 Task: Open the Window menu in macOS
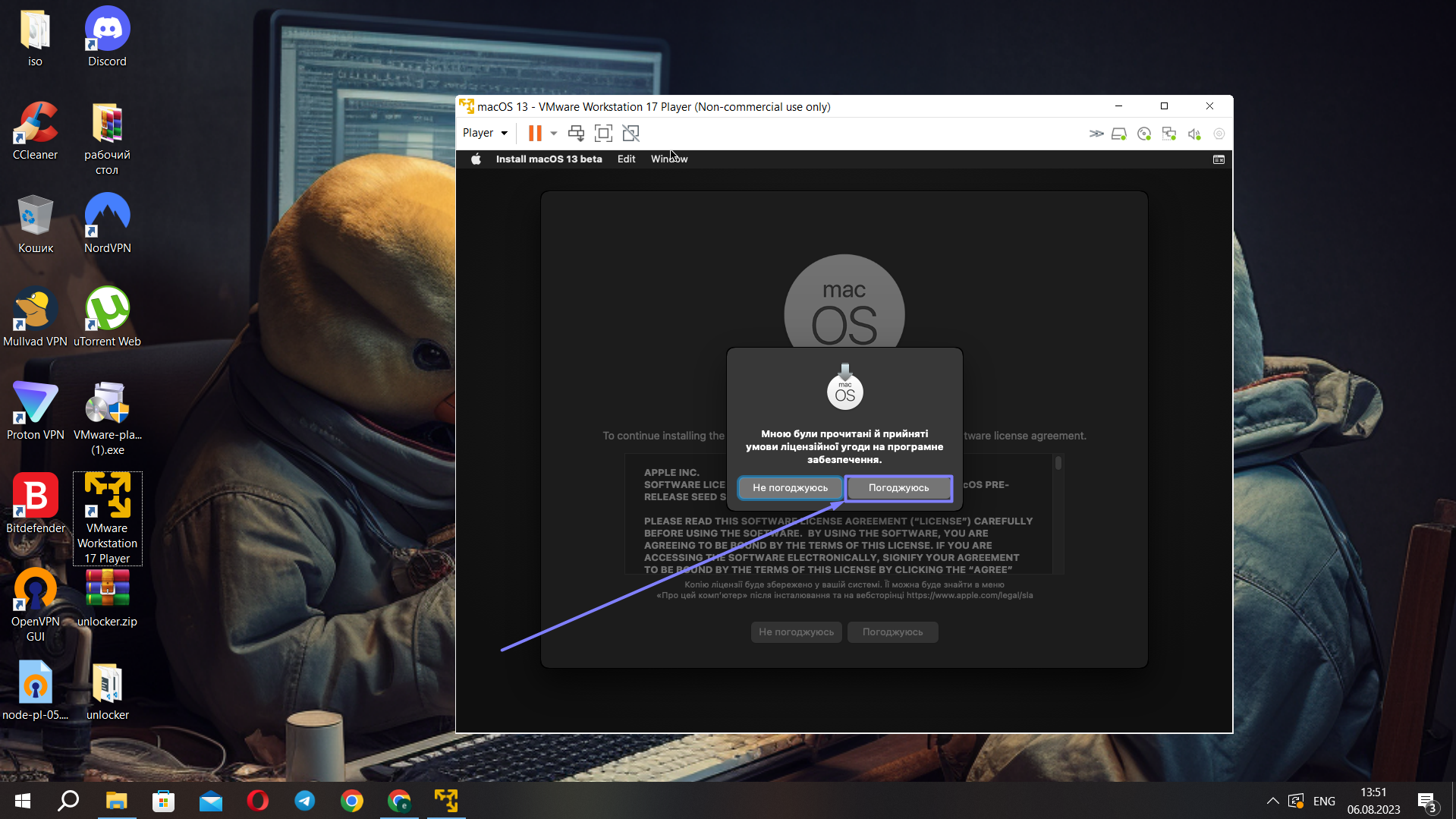(x=669, y=159)
